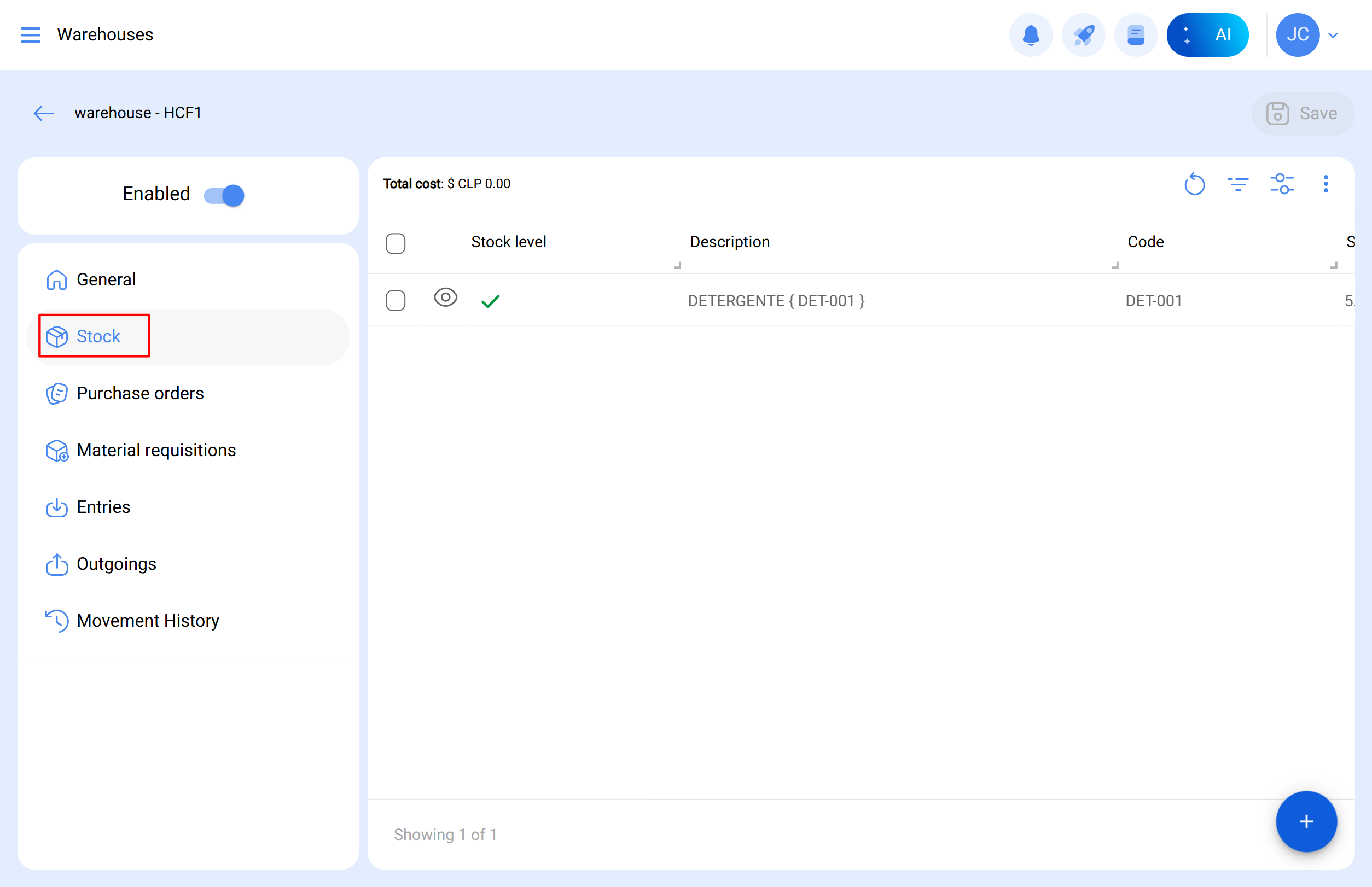
Task: Open the book documentation icon
Action: [x=1135, y=35]
